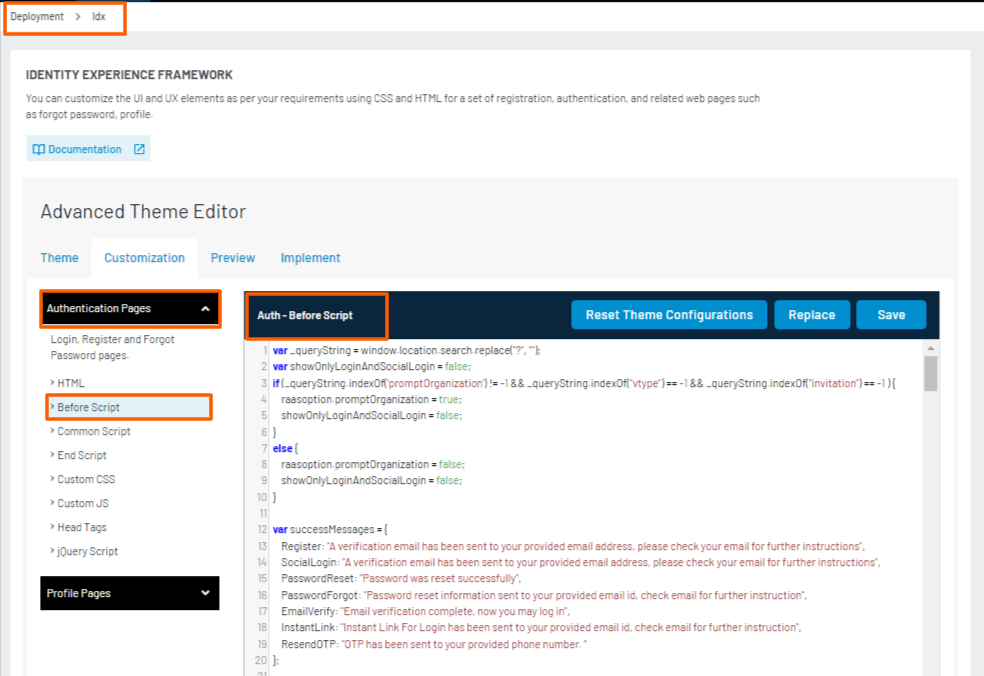Screen dimensions: 984x676
Task: Click the book icon before Documentation
Action: [x=39, y=149]
